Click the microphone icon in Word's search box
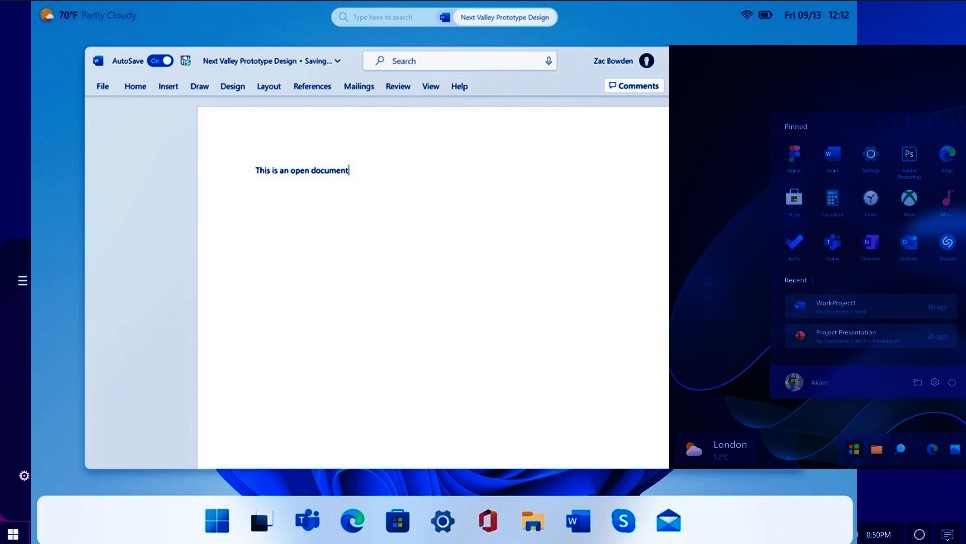 [x=548, y=61]
